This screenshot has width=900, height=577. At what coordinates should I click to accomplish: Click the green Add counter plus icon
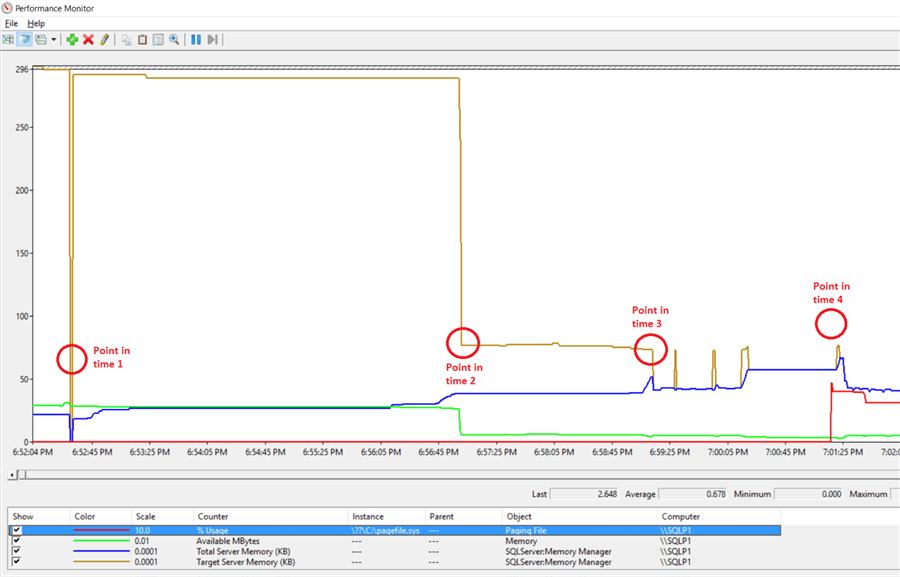(x=72, y=39)
